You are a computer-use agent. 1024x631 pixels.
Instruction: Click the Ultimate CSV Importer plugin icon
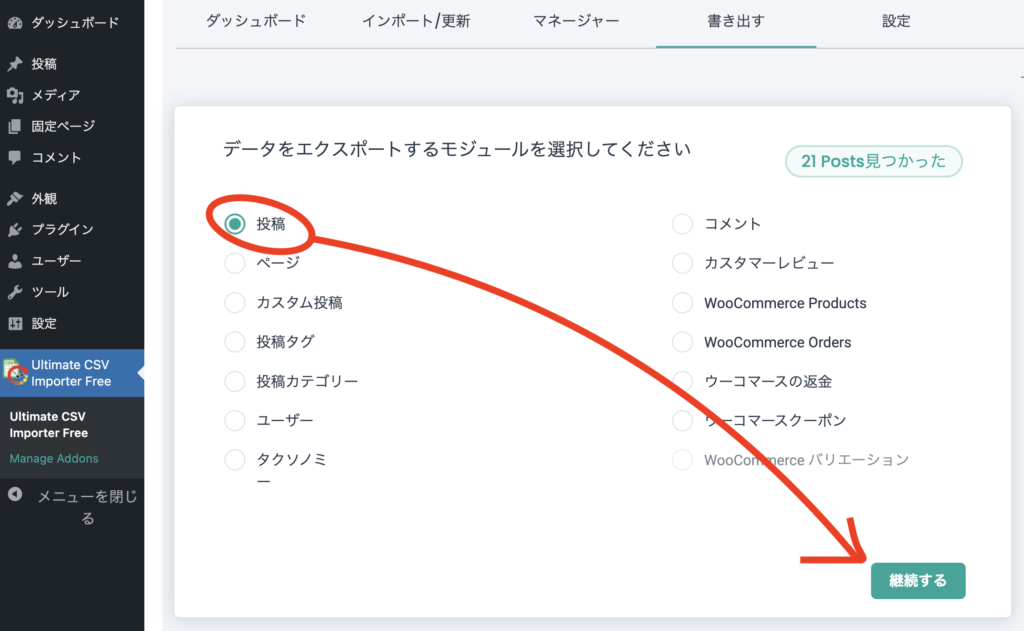coord(15,372)
